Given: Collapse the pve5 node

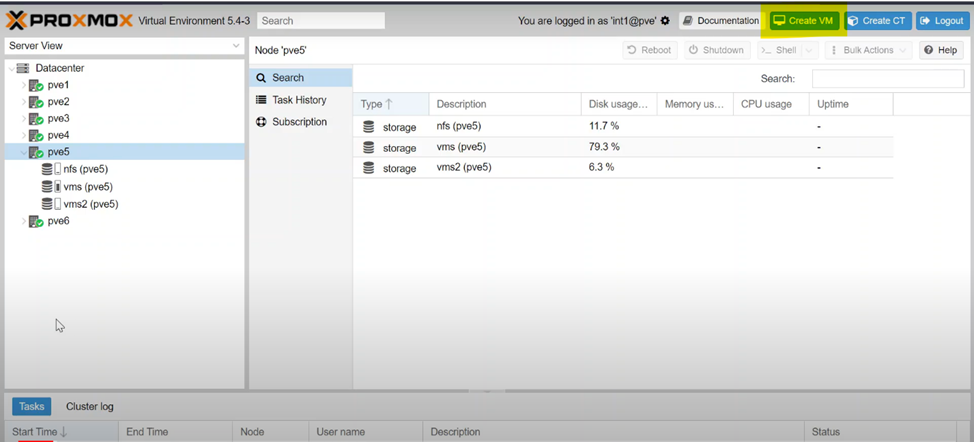Looking at the screenshot, I should coord(24,152).
